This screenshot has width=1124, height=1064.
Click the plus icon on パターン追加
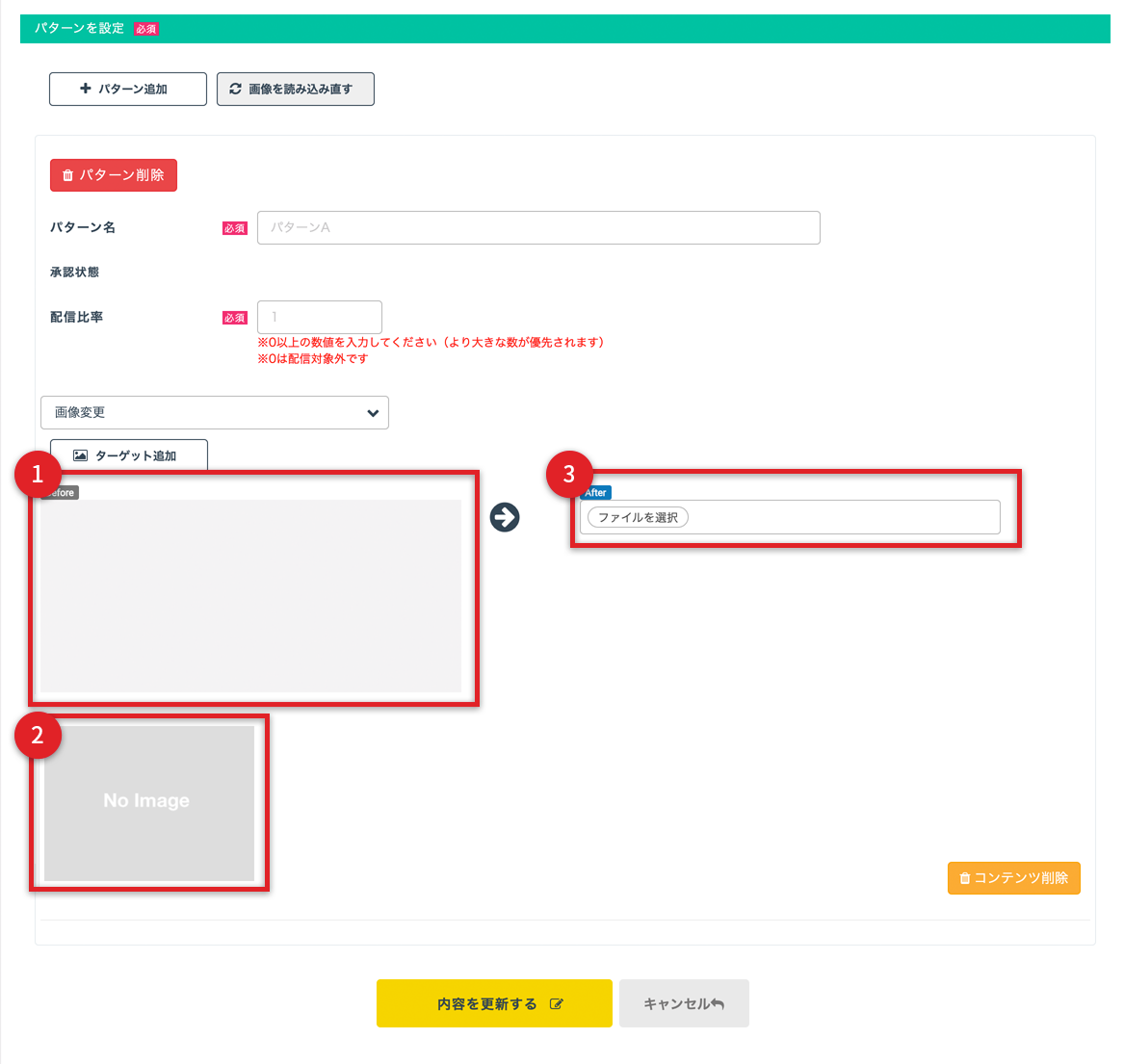coord(86,89)
